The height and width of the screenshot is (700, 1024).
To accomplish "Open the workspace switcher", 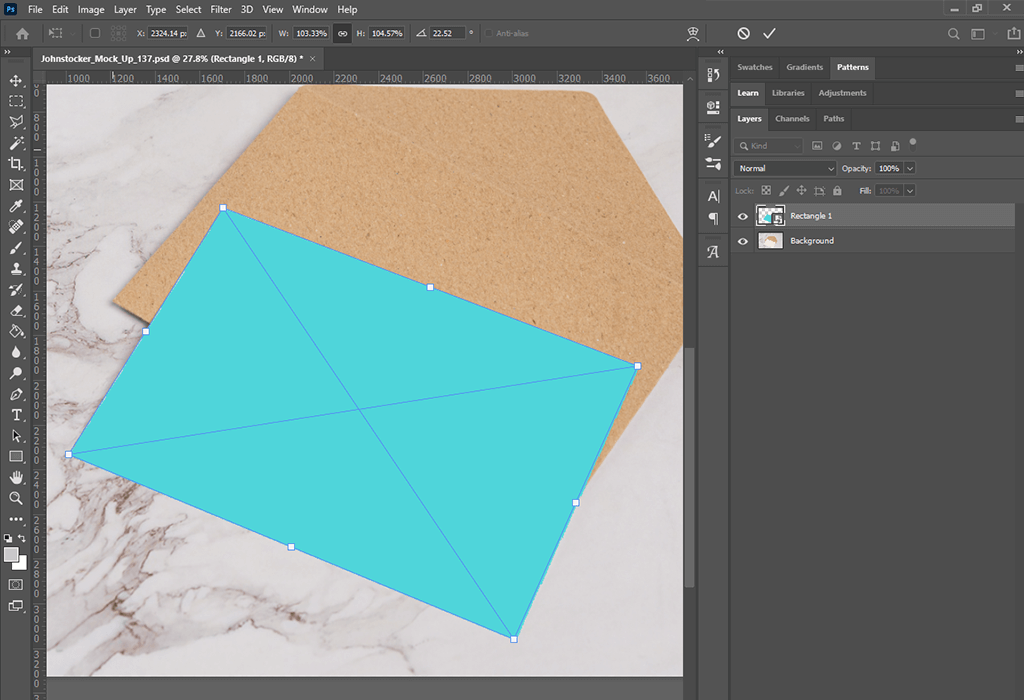I will pyautogui.click(x=978, y=34).
